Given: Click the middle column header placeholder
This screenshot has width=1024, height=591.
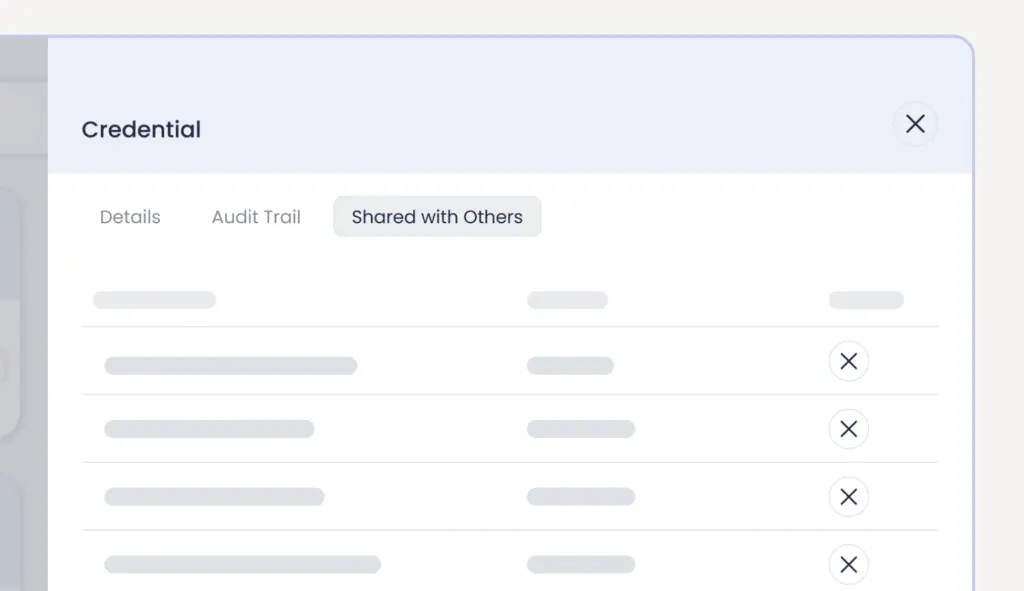Looking at the screenshot, I should 567,300.
